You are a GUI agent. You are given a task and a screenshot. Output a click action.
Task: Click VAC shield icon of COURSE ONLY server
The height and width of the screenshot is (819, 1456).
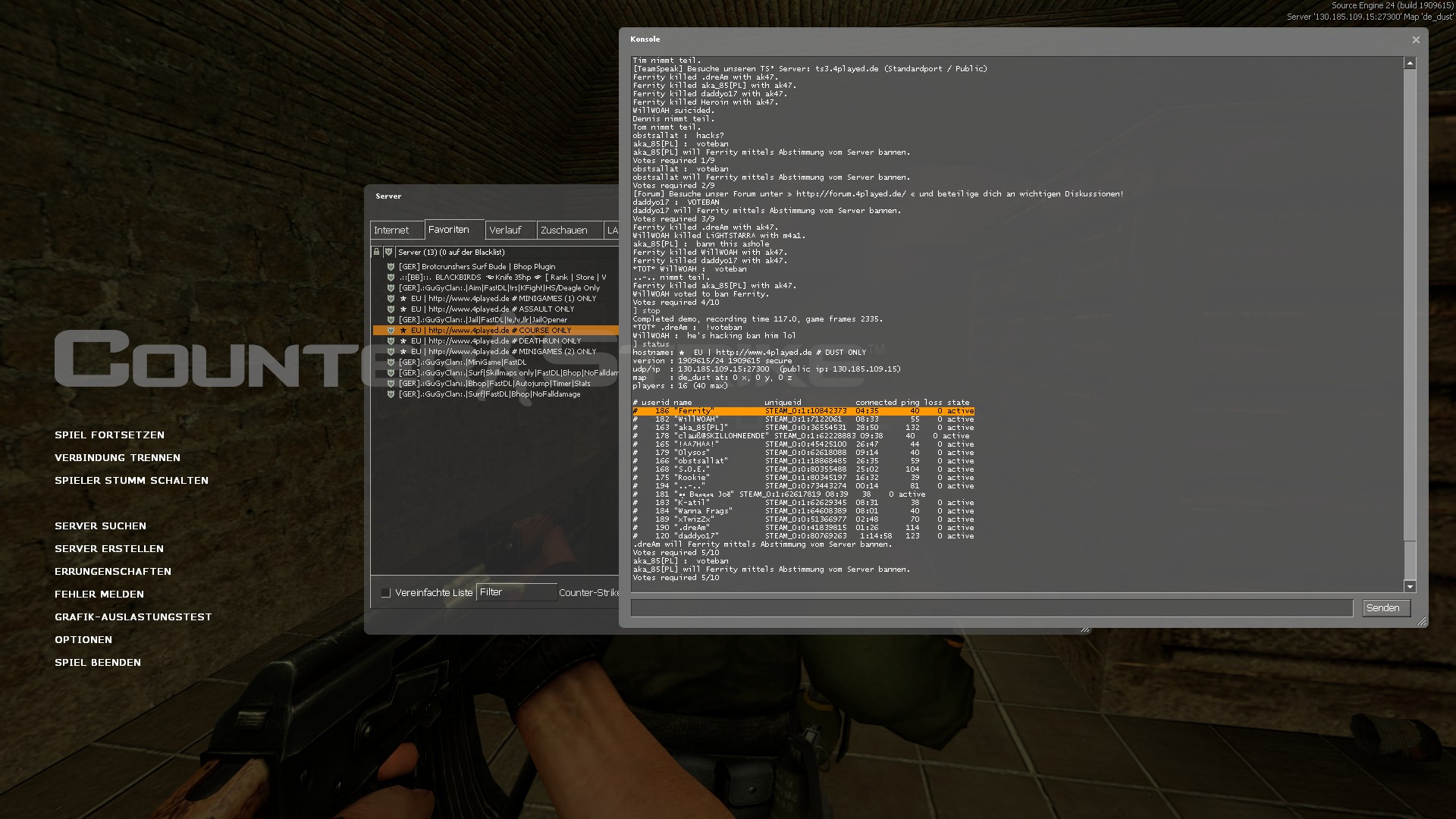[391, 331]
